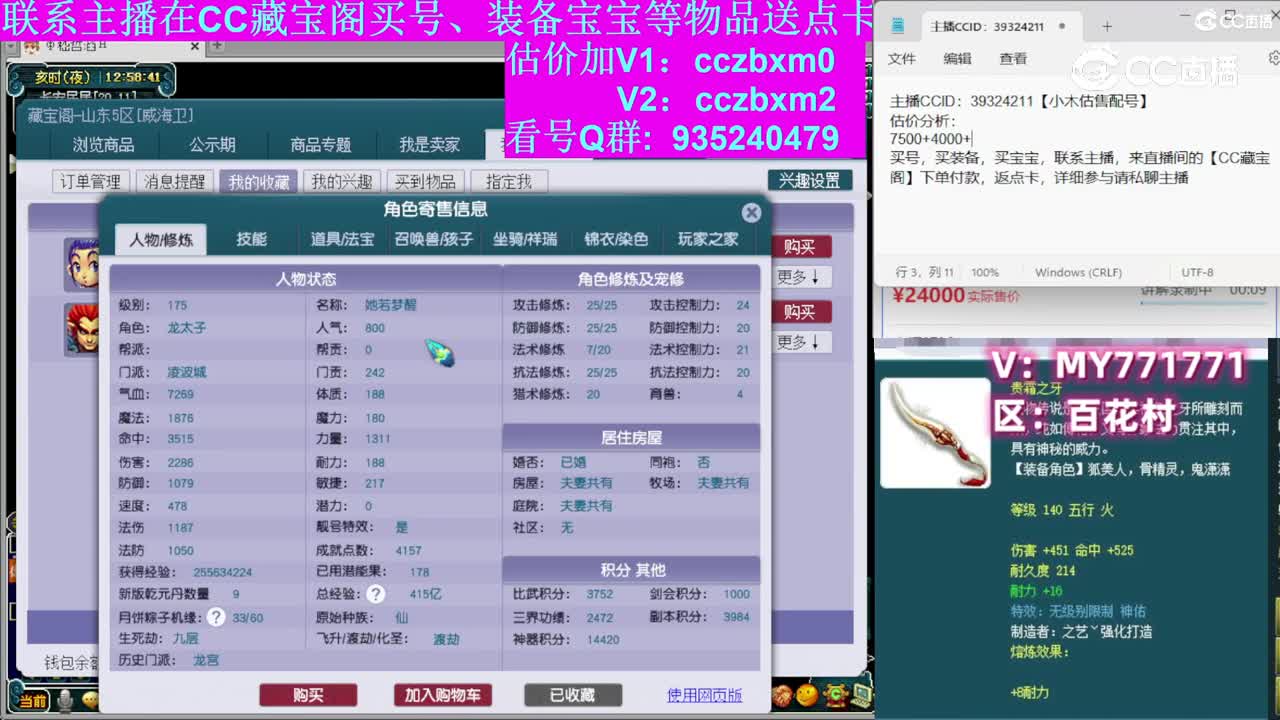The image size is (1280, 720).
Task: Click the second 购买 button in the favorites list
Action: 801,312
